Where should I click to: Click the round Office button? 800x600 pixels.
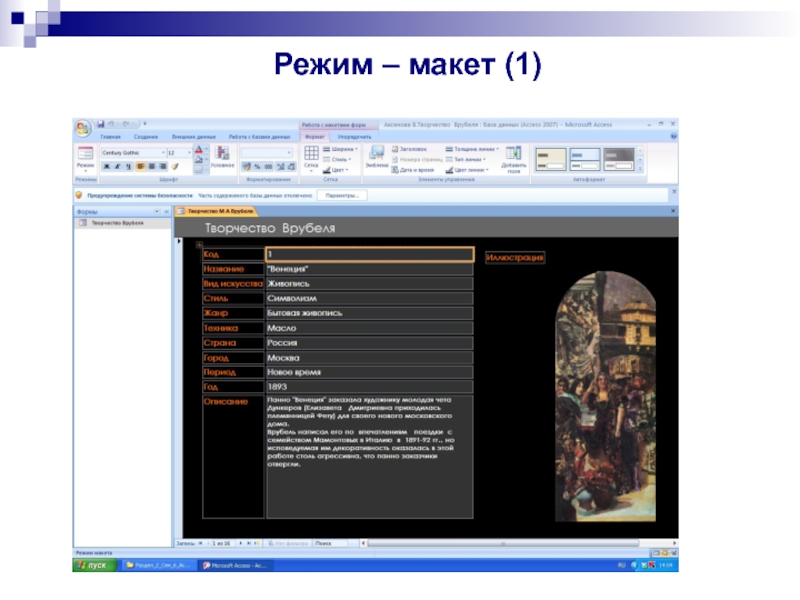80,126
